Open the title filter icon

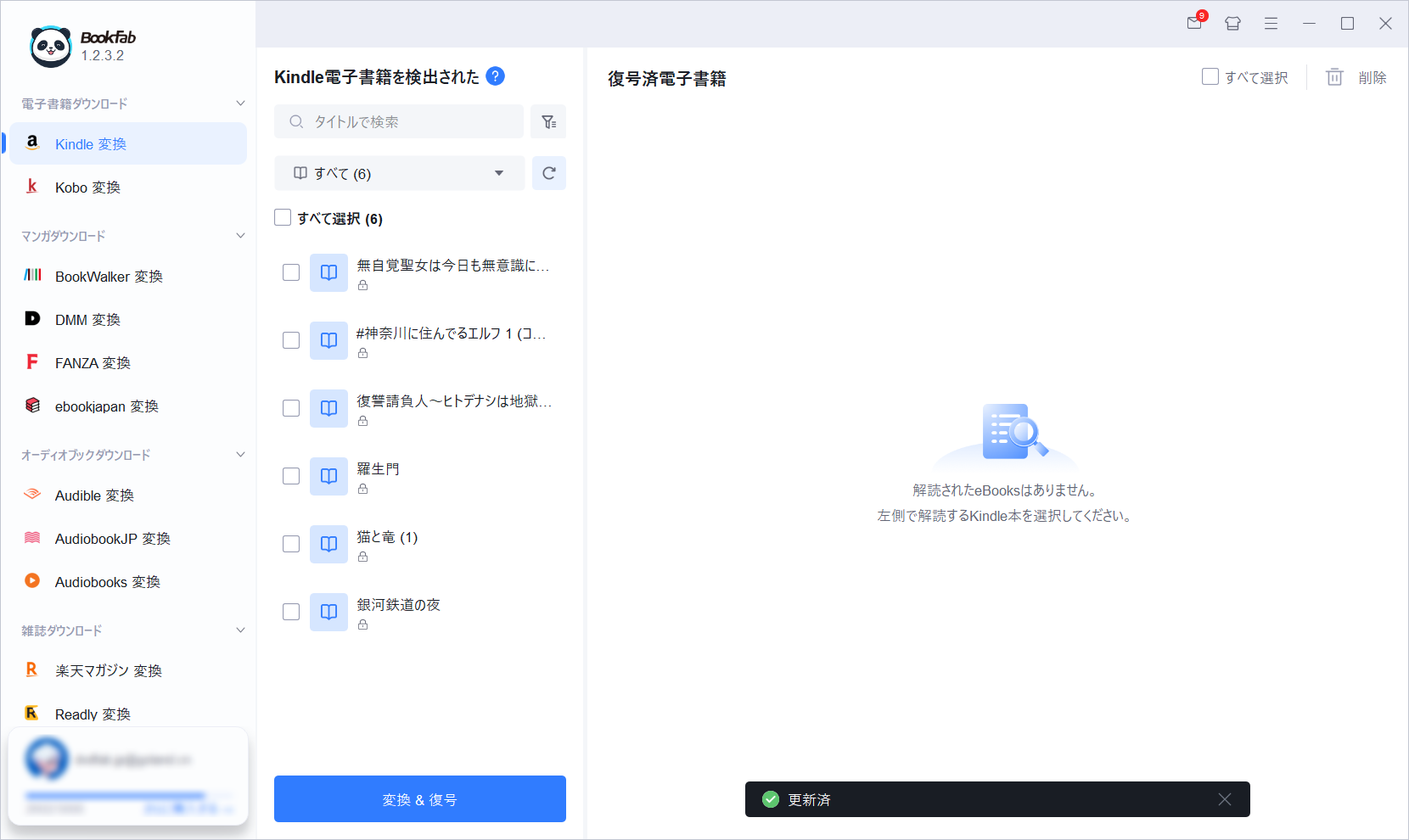[x=548, y=121]
